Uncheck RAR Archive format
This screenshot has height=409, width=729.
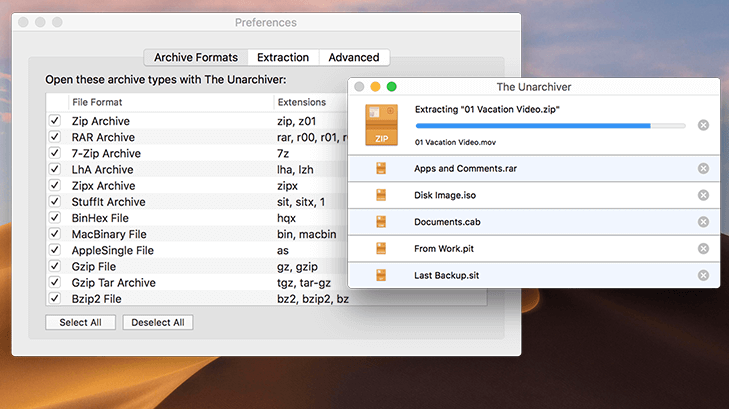[54, 137]
